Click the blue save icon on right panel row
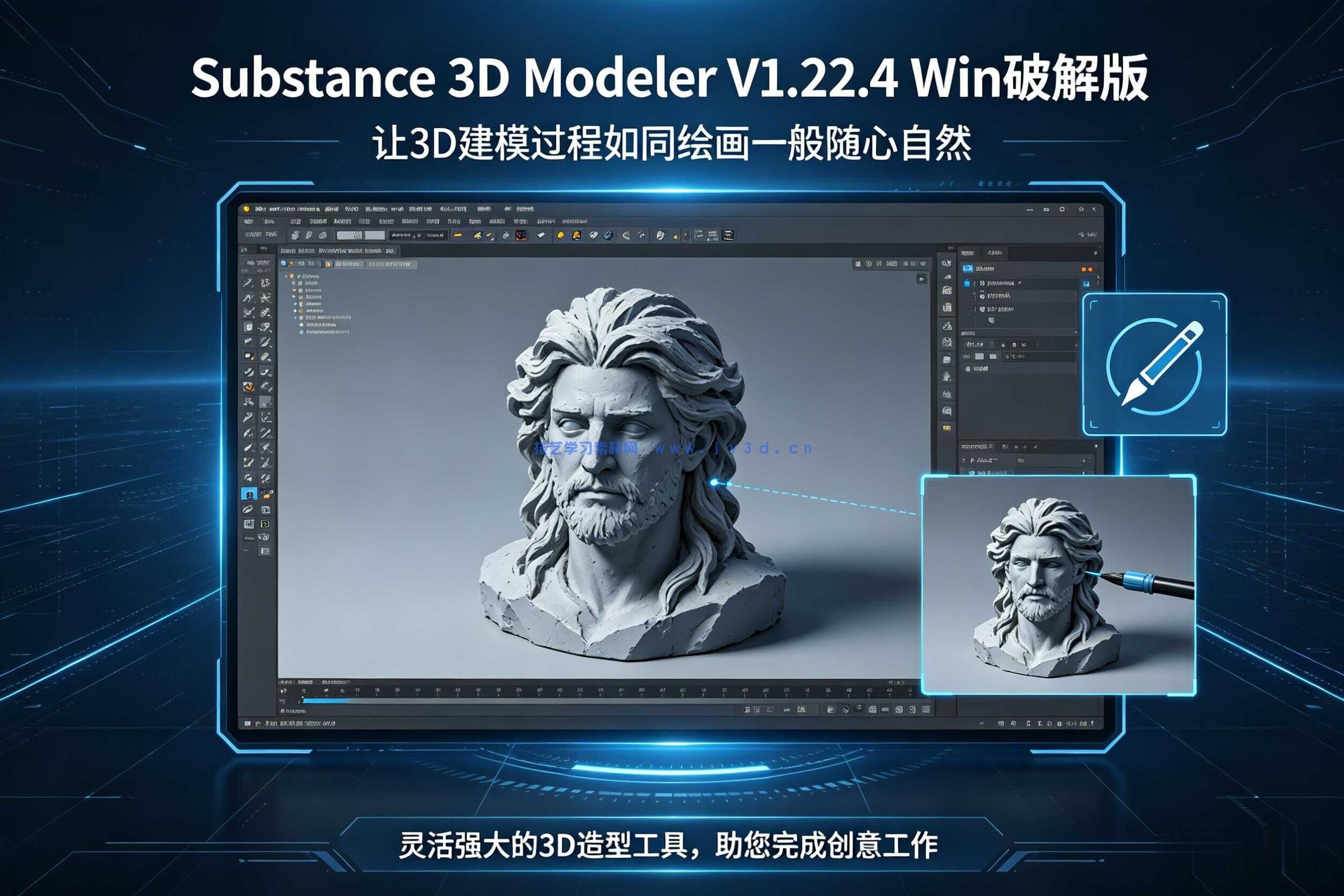1344x896 pixels. pos(1086,283)
